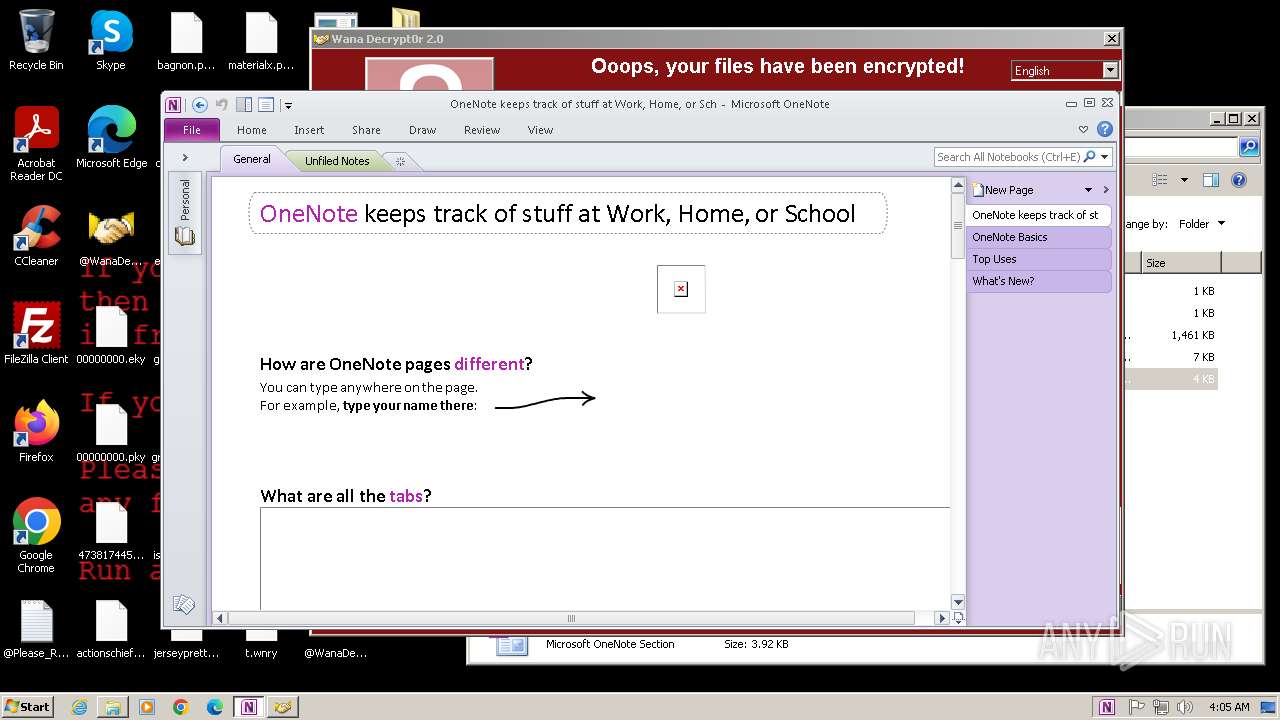
Task: Open Customize Quick Access Toolbar dropdown
Action: [x=288, y=105]
